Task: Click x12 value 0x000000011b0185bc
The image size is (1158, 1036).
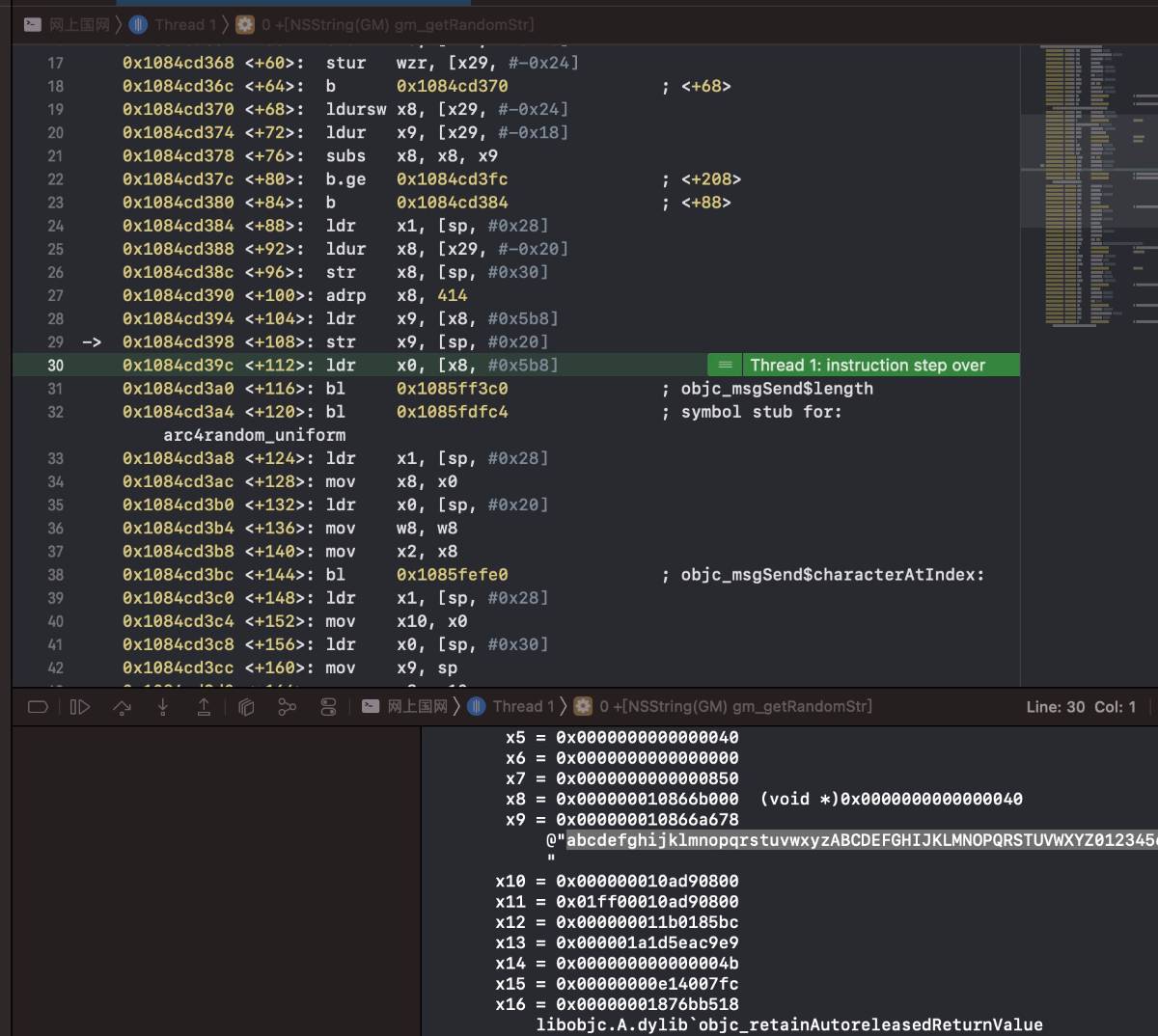Action: (x=648, y=922)
